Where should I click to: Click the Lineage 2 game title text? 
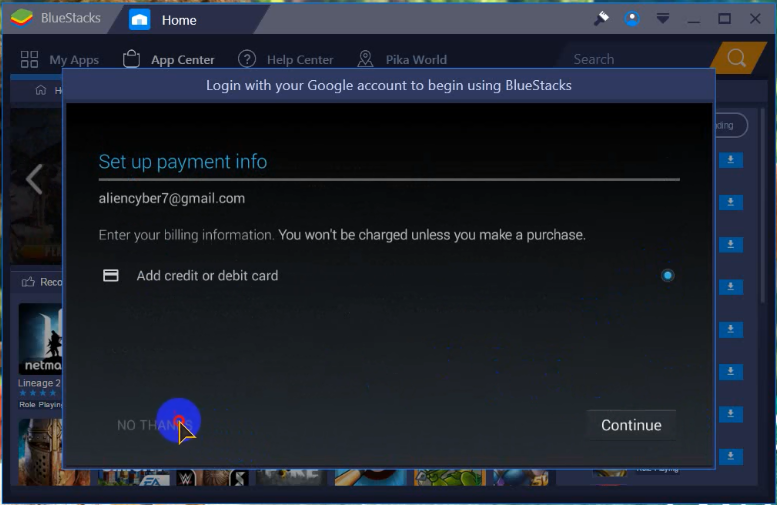coord(39,383)
